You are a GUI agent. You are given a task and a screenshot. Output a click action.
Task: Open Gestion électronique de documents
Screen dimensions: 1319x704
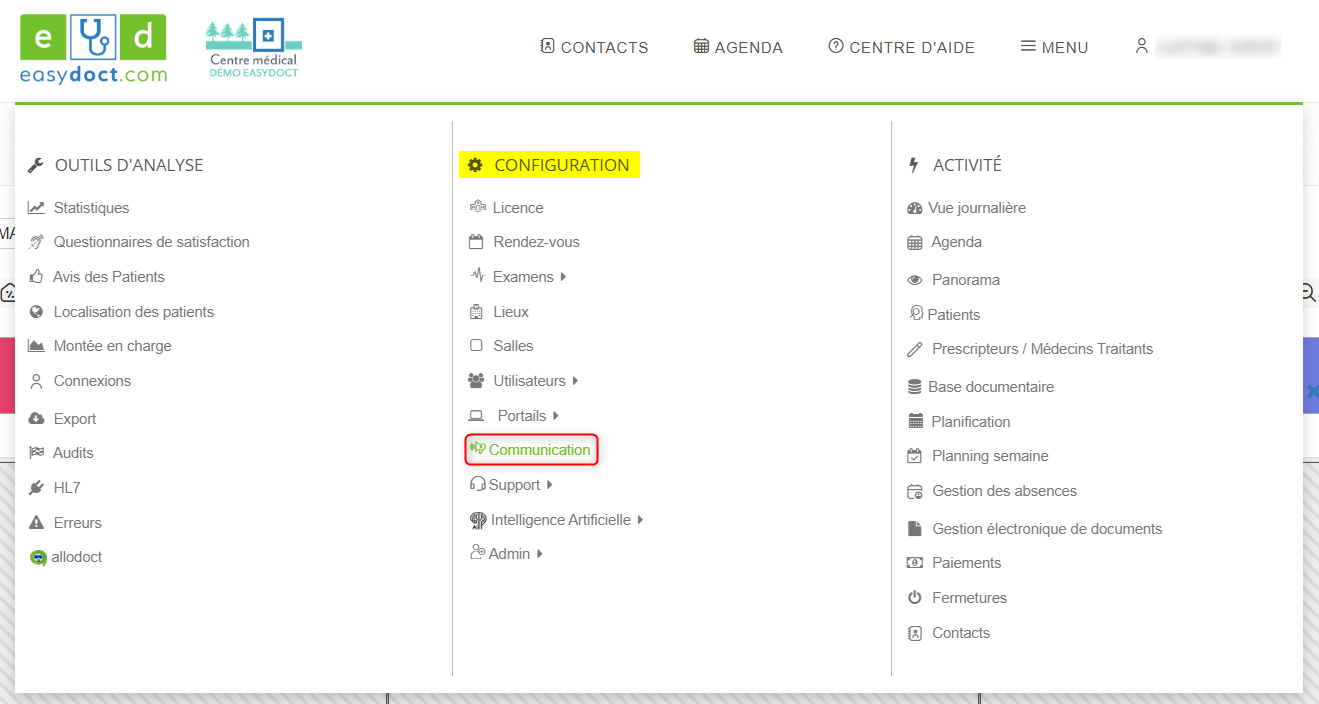point(1046,529)
